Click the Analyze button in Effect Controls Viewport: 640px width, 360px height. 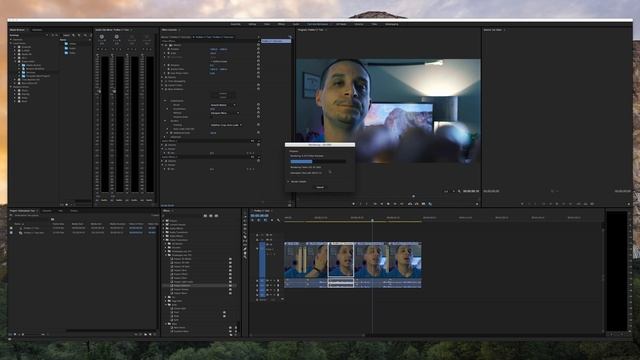pyautogui.click(x=222, y=93)
